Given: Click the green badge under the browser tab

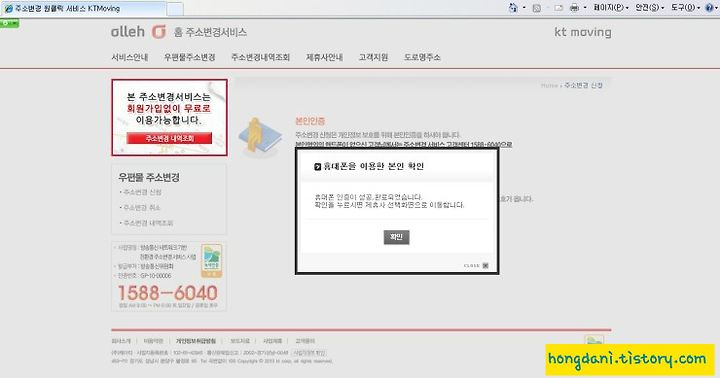Looking at the screenshot, I should coord(10,23).
